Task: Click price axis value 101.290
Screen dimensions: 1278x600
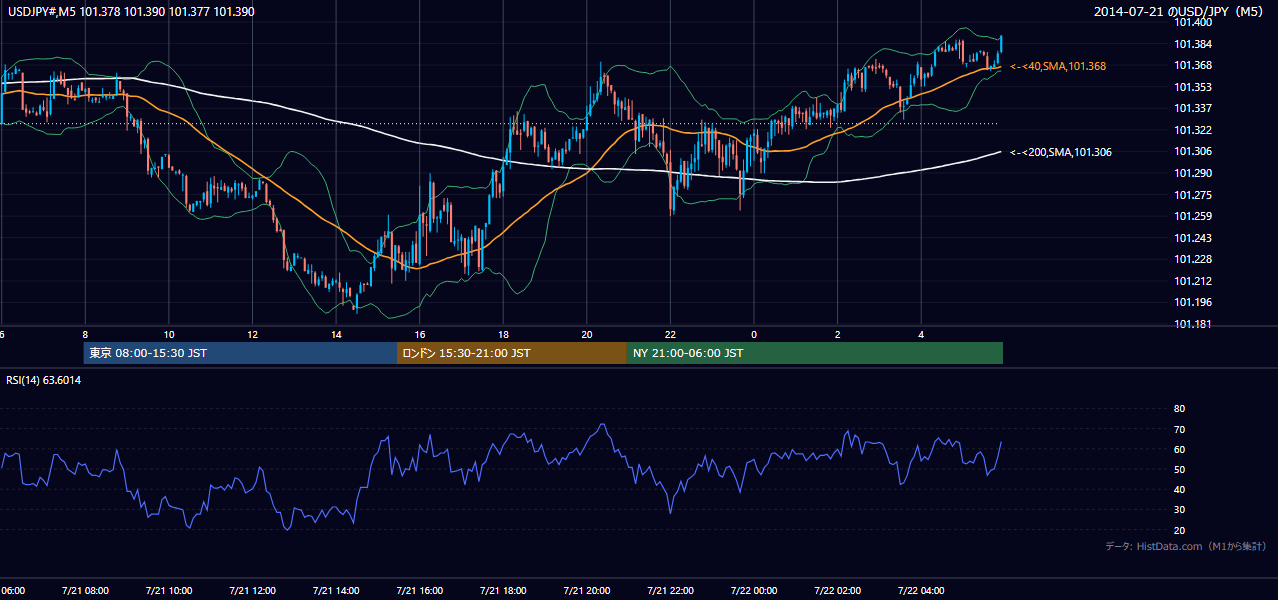Action: point(1193,173)
